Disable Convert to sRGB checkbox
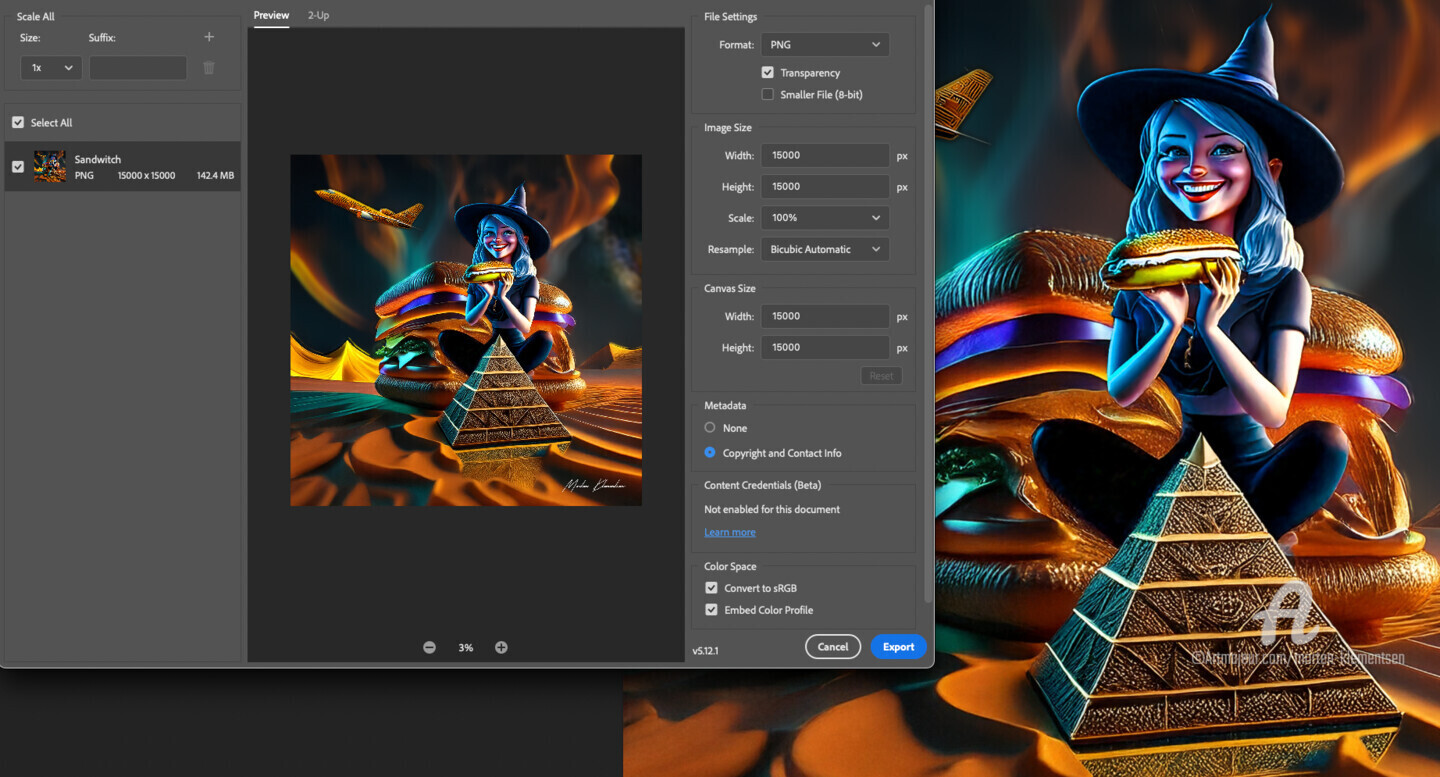Viewport: 1440px width, 777px height. click(x=711, y=588)
